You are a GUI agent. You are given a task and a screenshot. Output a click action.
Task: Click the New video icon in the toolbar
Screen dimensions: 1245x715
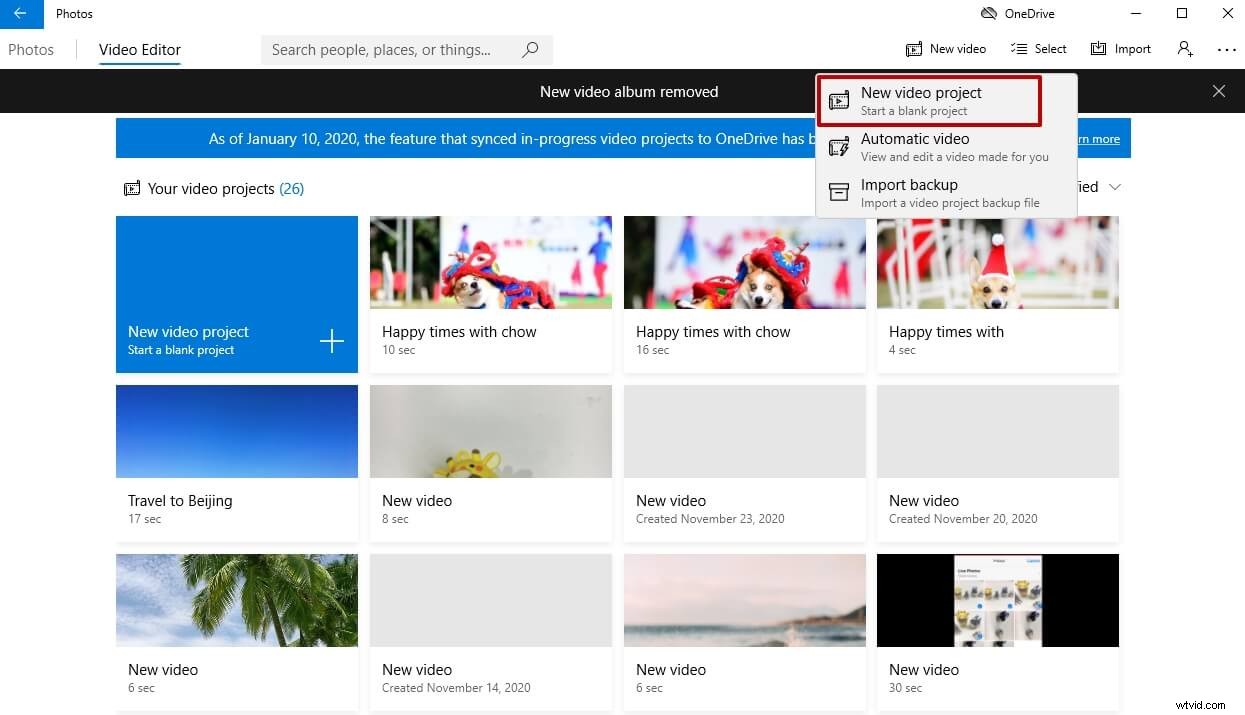point(914,48)
